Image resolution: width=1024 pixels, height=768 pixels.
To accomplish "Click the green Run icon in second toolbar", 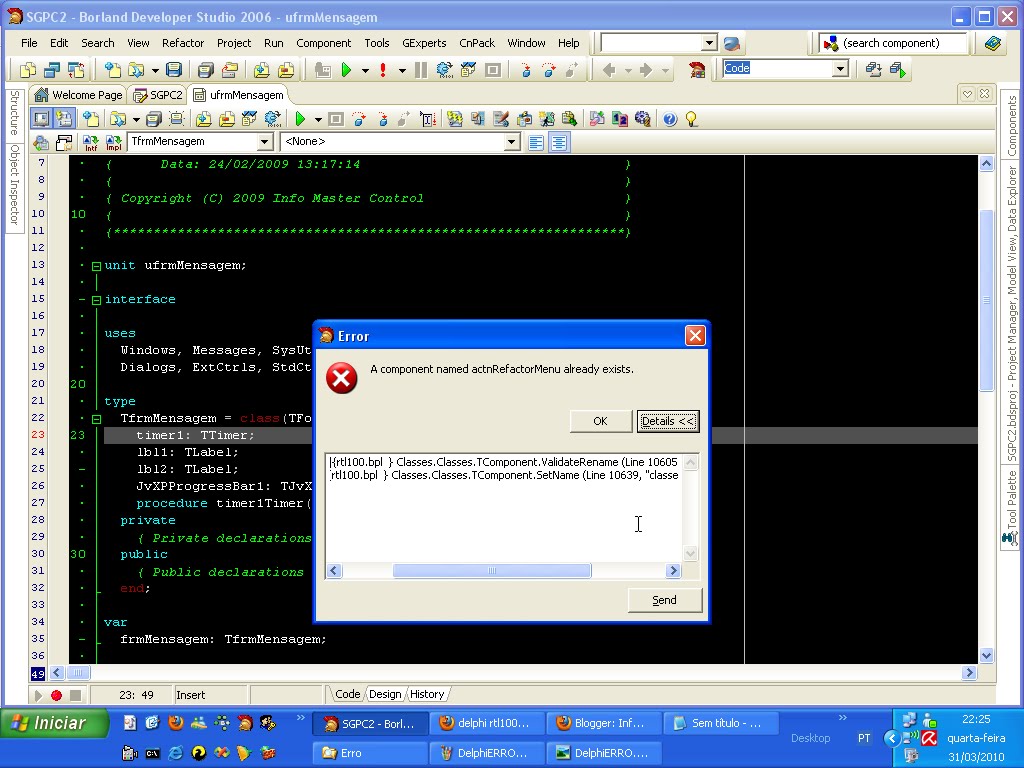I will [x=300, y=119].
